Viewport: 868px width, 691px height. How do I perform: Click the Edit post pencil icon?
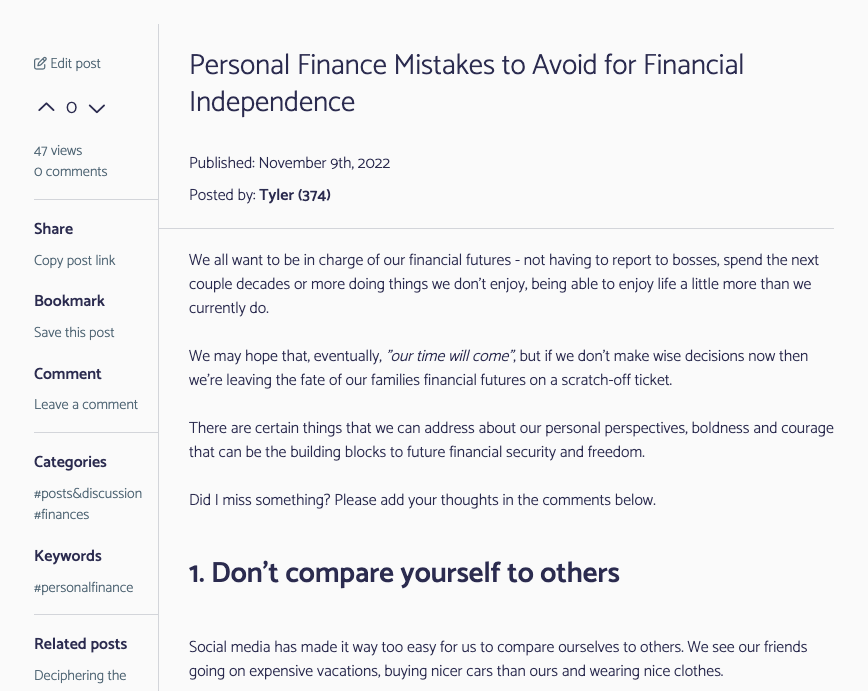pos(40,64)
